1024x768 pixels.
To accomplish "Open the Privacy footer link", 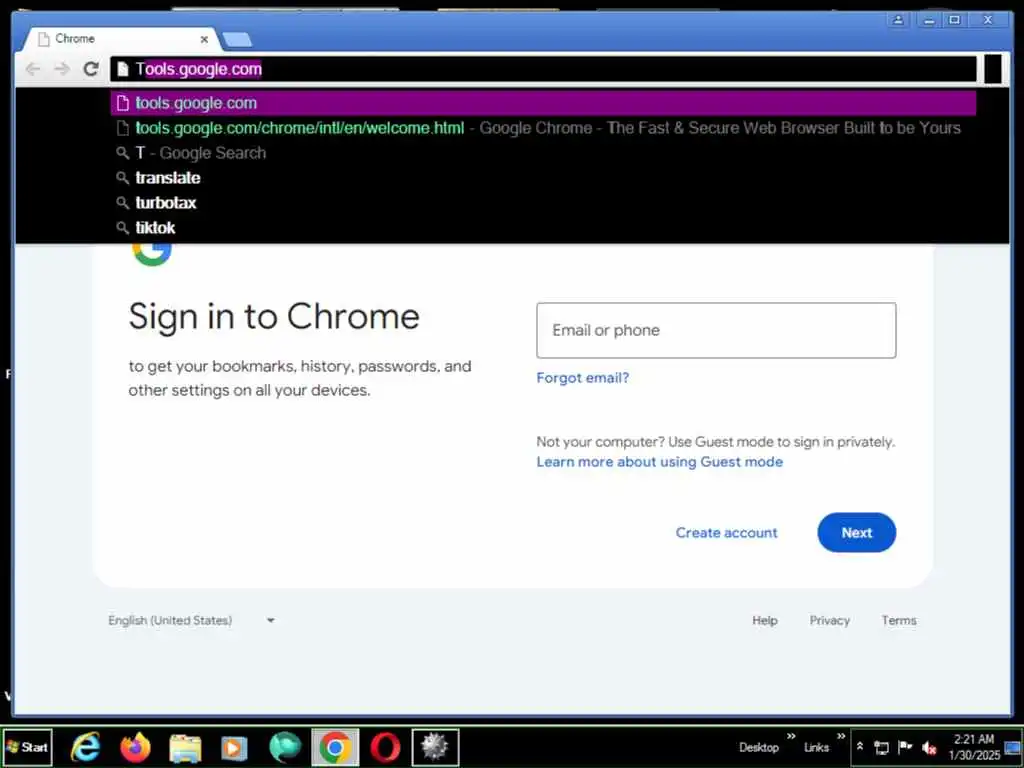I will click(829, 620).
